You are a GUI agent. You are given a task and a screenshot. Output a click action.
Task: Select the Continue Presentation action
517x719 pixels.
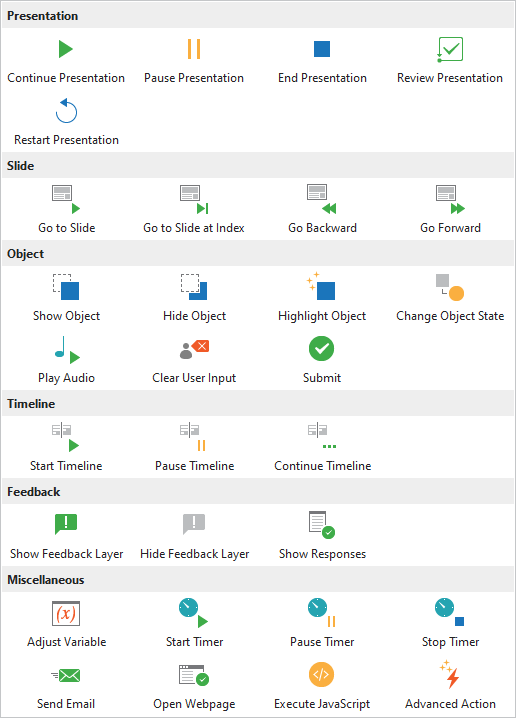[66, 61]
